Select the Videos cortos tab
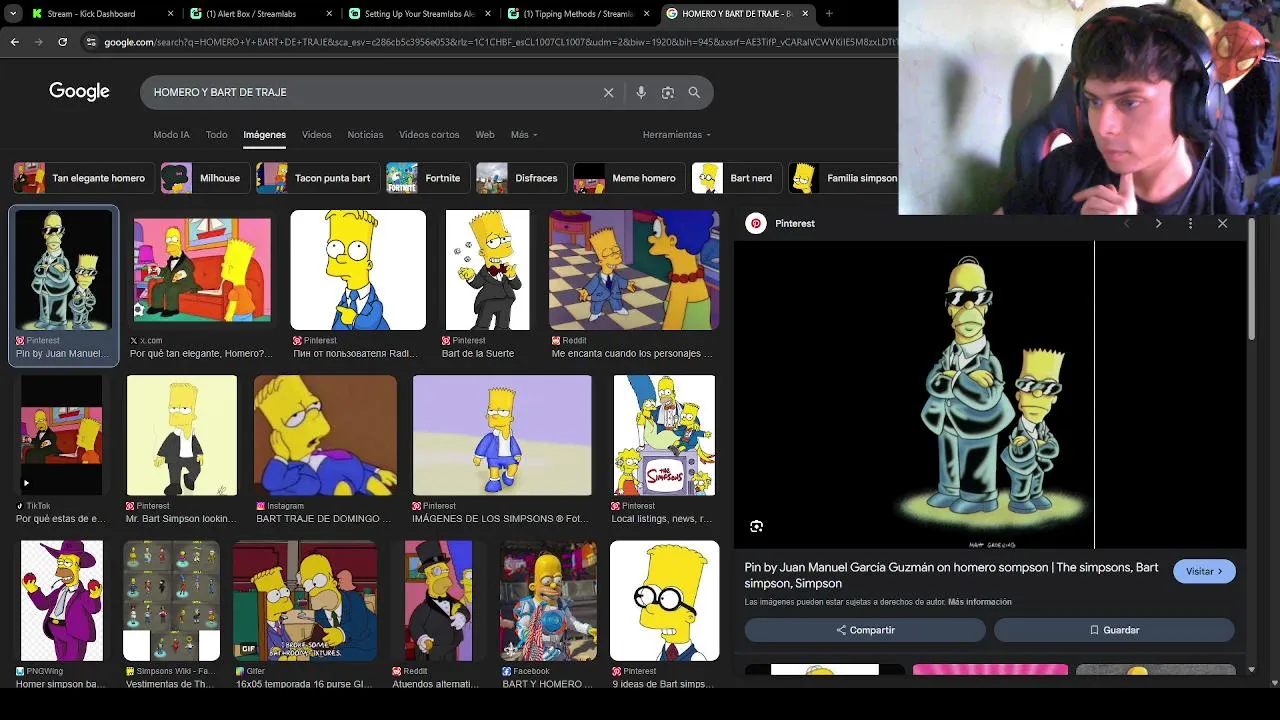This screenshot has width=1280, height=720. [429, 135]
